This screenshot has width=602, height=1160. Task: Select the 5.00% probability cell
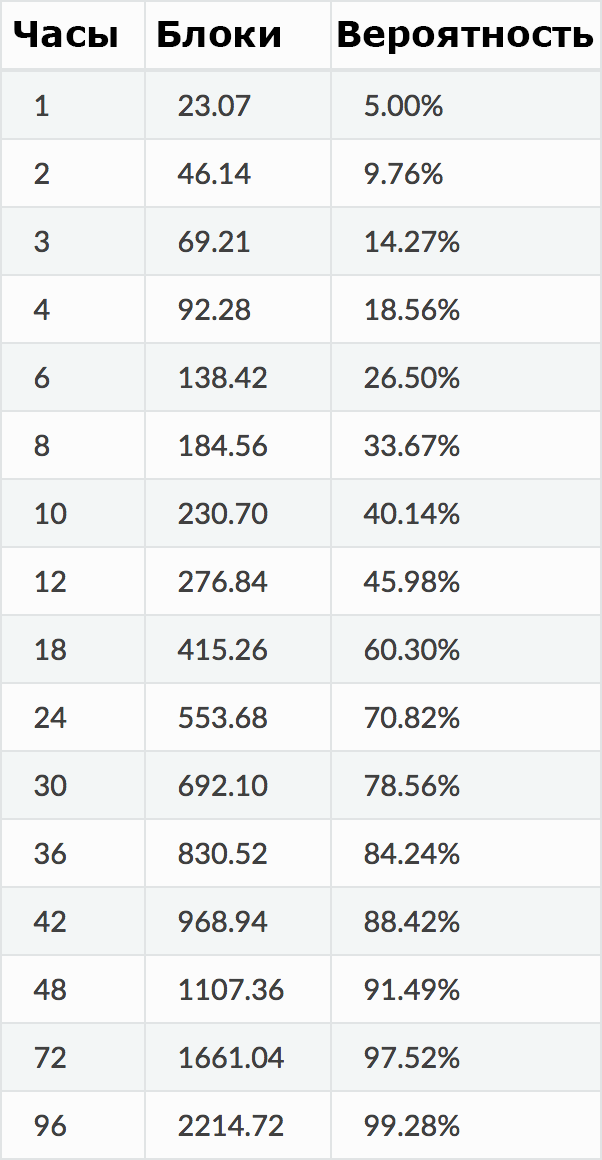click(466, 107)
